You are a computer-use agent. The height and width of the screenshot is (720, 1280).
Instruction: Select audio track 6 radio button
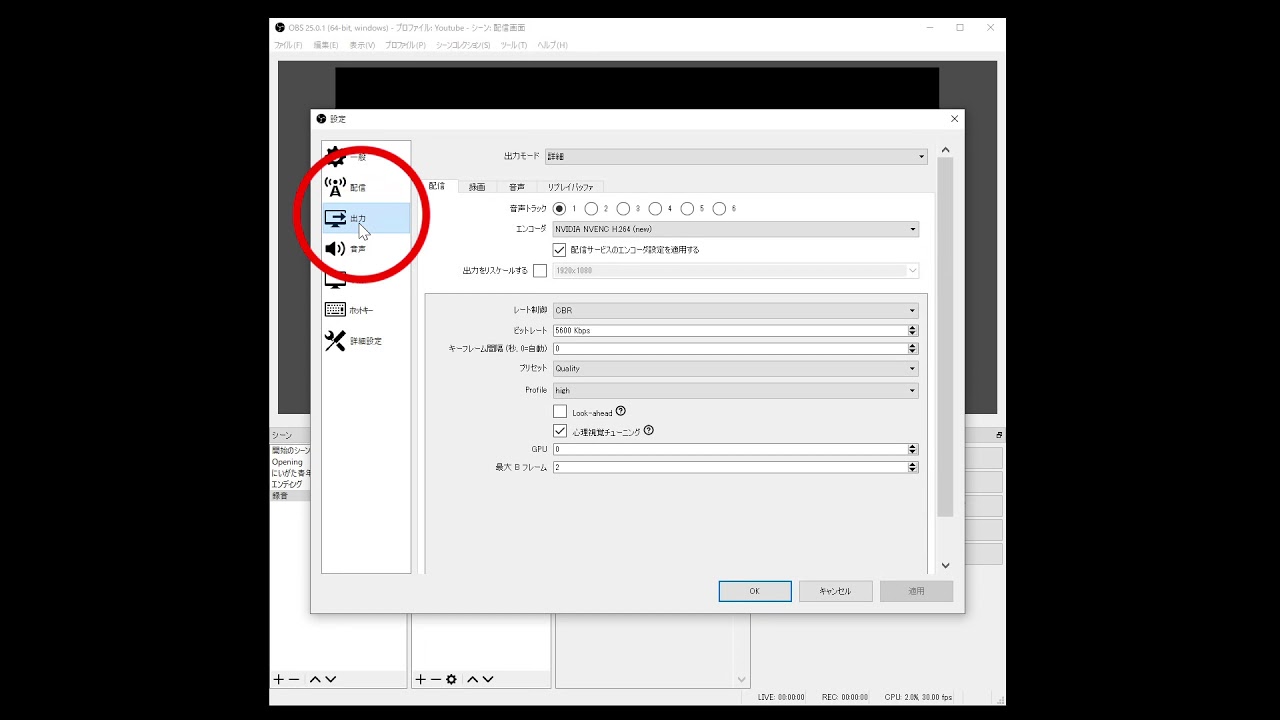click(719, 208)
